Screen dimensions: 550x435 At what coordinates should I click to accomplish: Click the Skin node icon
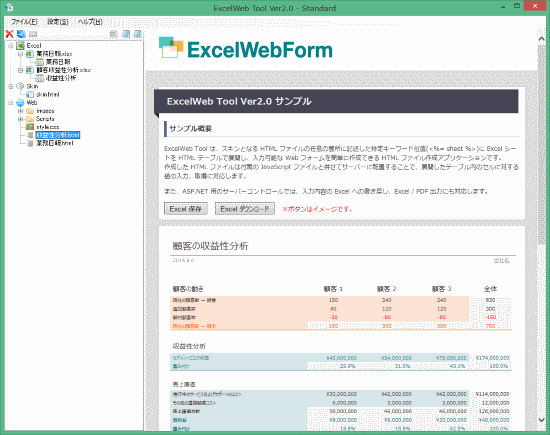(20, 86)
